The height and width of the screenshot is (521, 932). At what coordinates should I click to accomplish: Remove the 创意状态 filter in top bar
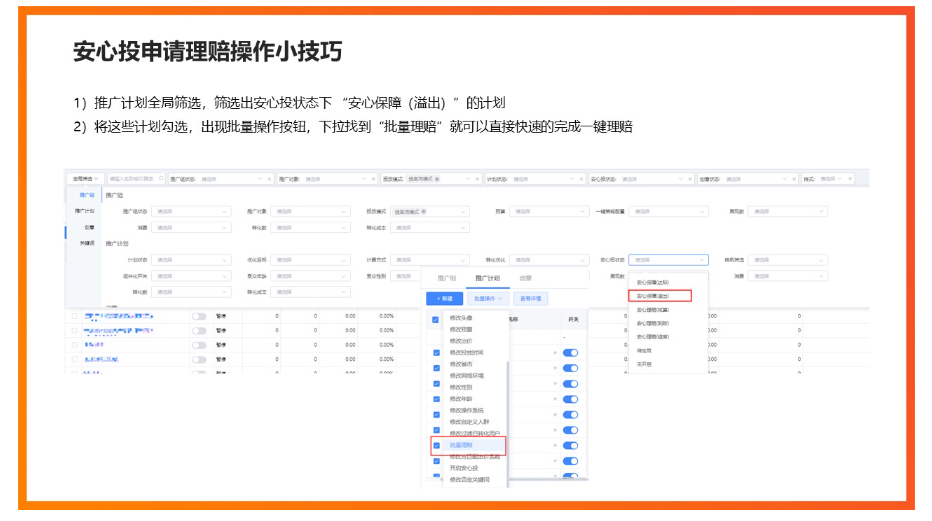pos(794,179)
